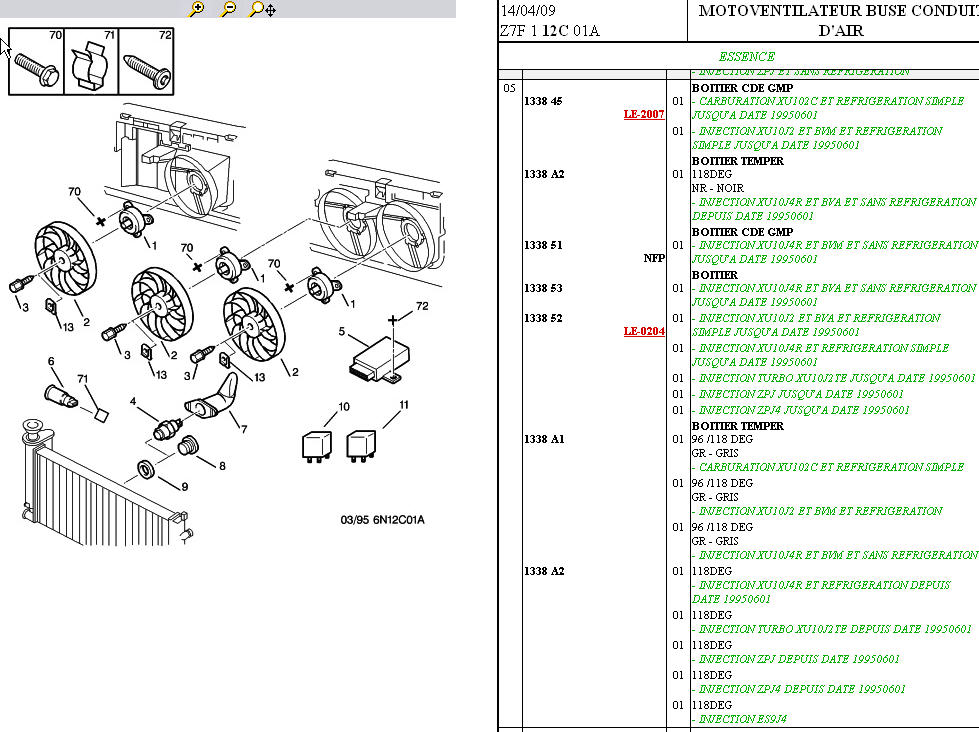
Task: Select part number 1338 51
Action: [x=543, y=245]
